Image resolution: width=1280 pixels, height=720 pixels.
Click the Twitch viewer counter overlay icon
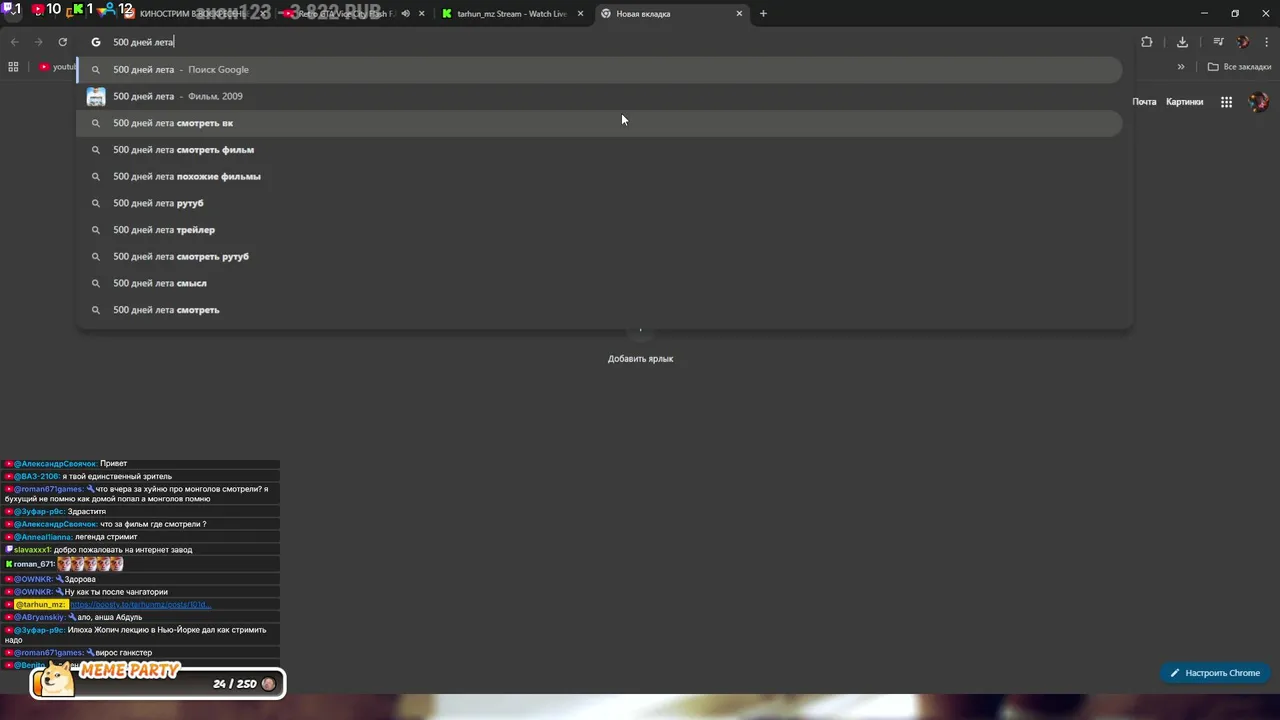8,9
